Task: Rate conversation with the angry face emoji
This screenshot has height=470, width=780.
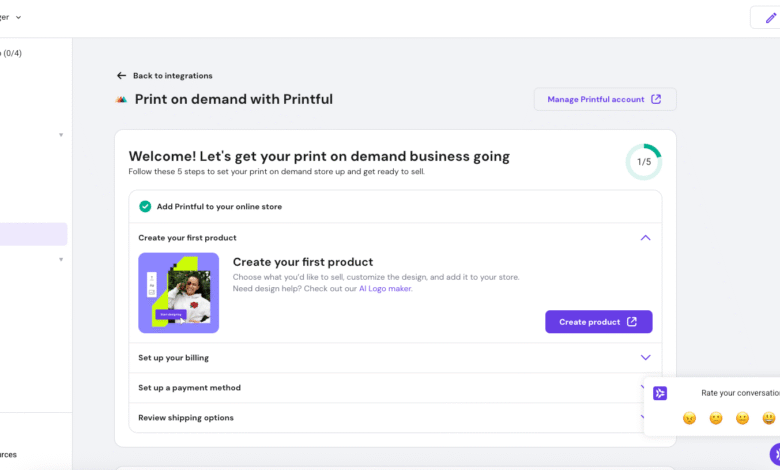Action: (x=689, y=418)
